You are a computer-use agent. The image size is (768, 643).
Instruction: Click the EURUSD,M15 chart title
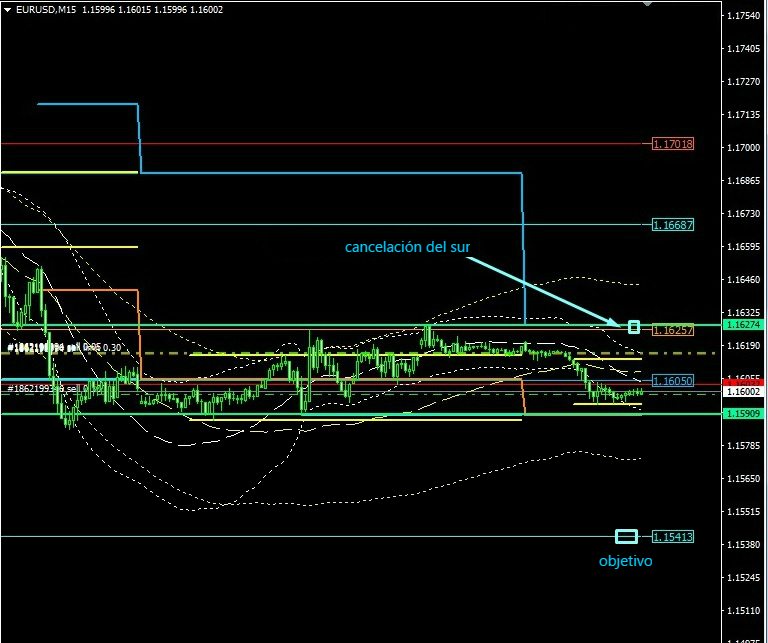point(47,9)
